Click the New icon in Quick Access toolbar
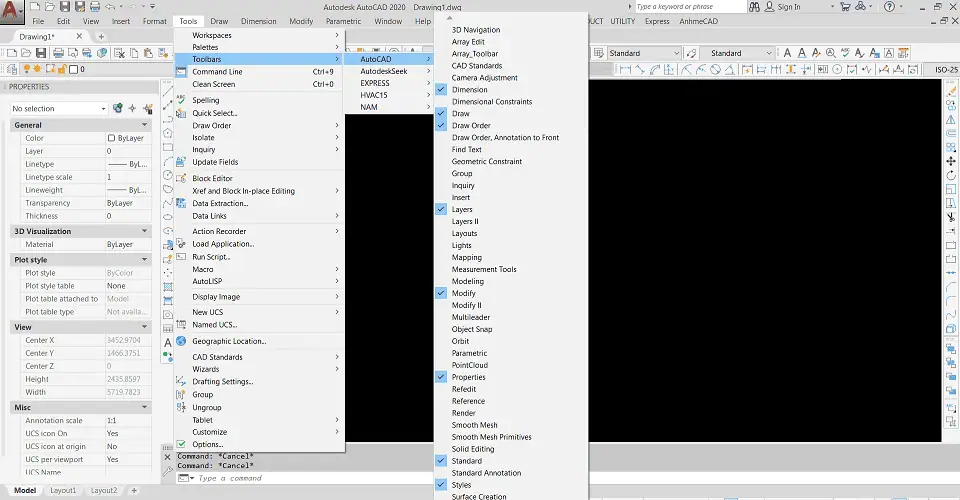The height and width of the screenshot is (500, 960). [x=34, y=7]
